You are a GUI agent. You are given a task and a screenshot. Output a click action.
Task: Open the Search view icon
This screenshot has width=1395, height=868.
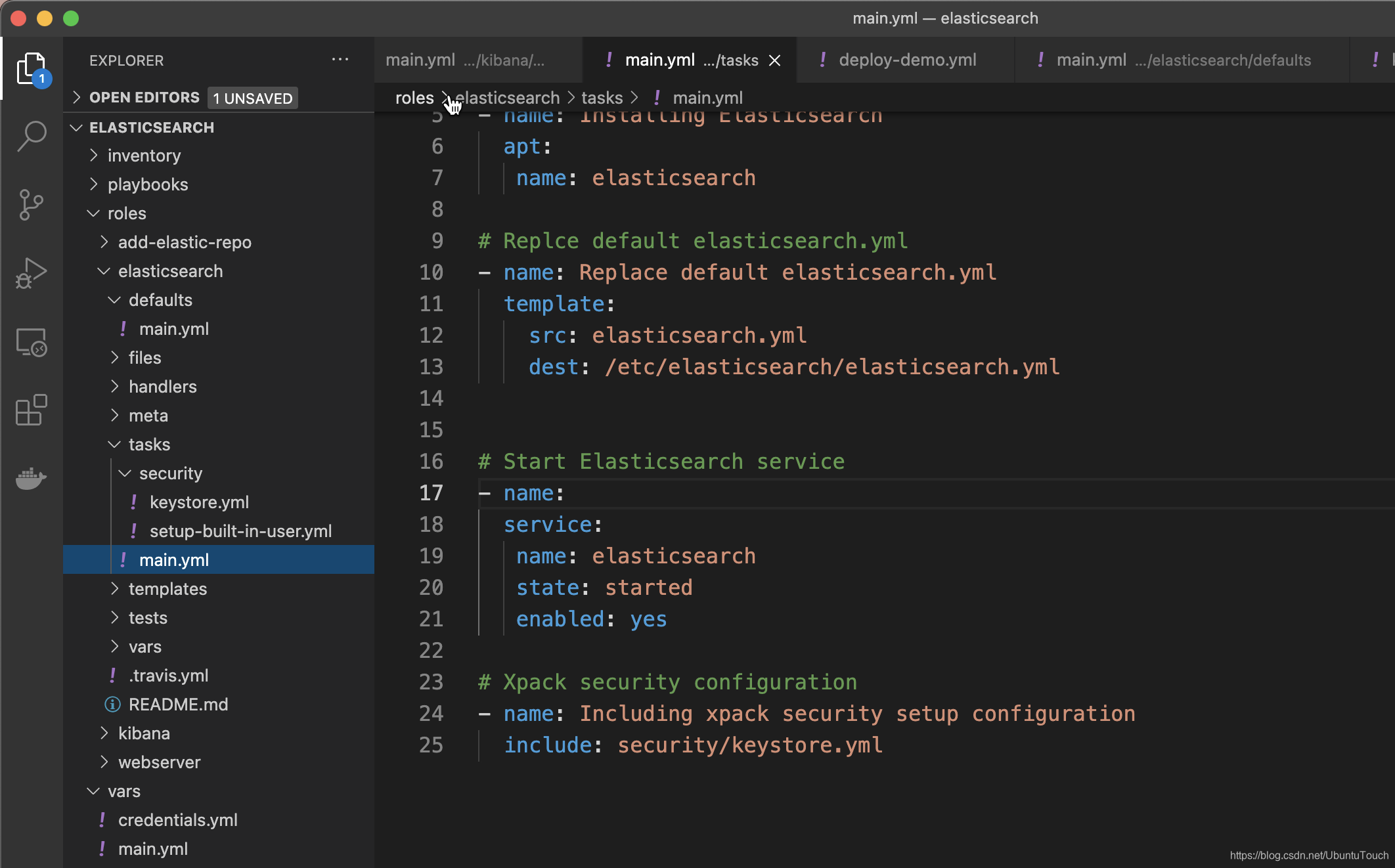pos(31,136)
